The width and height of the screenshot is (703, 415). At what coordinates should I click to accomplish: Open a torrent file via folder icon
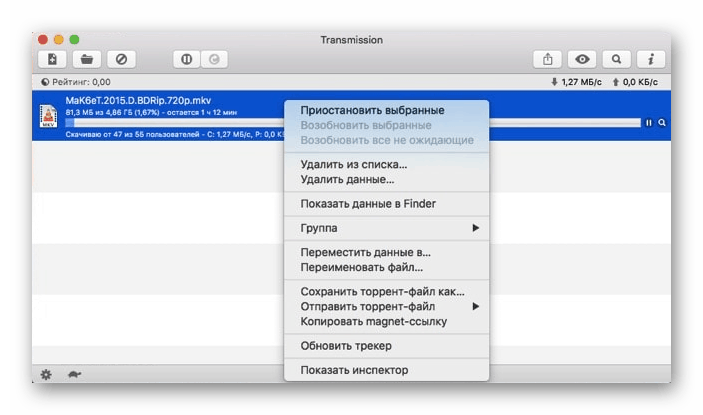pyautogui.click(x=87, y=59)
